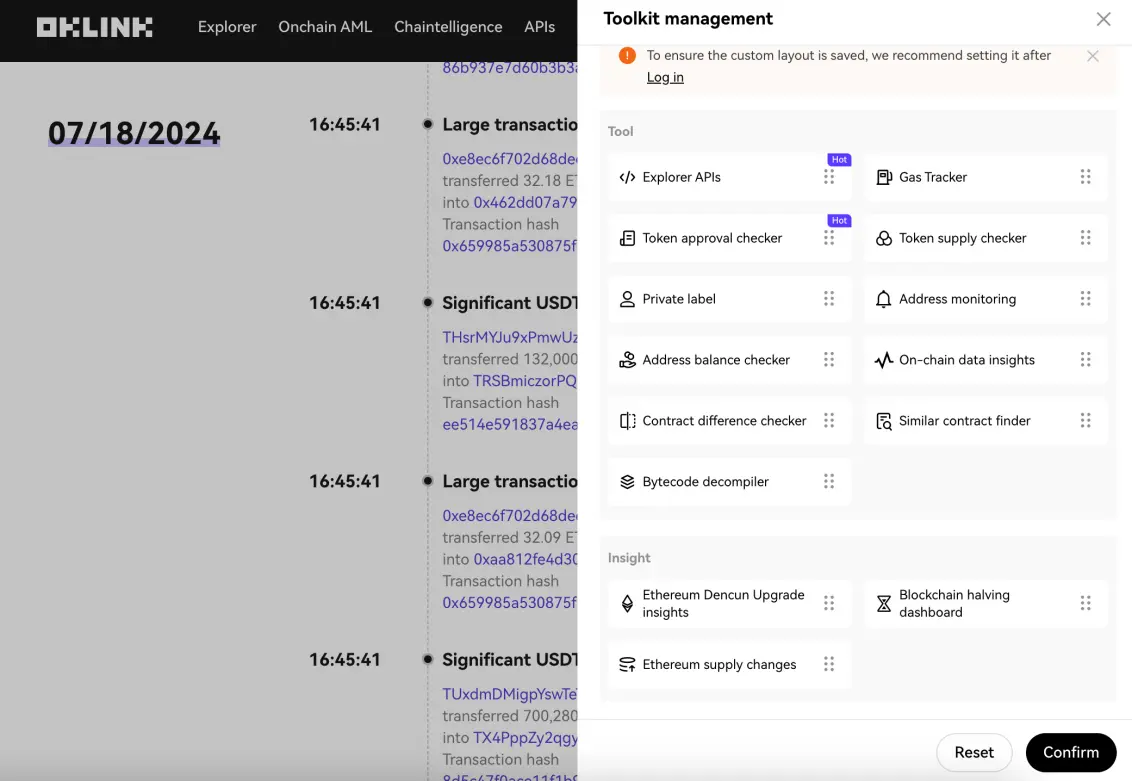Click the Blockchain halving hourglass icon
Image resolution: width=1132 pixels, height=781 pixels.
884,603
